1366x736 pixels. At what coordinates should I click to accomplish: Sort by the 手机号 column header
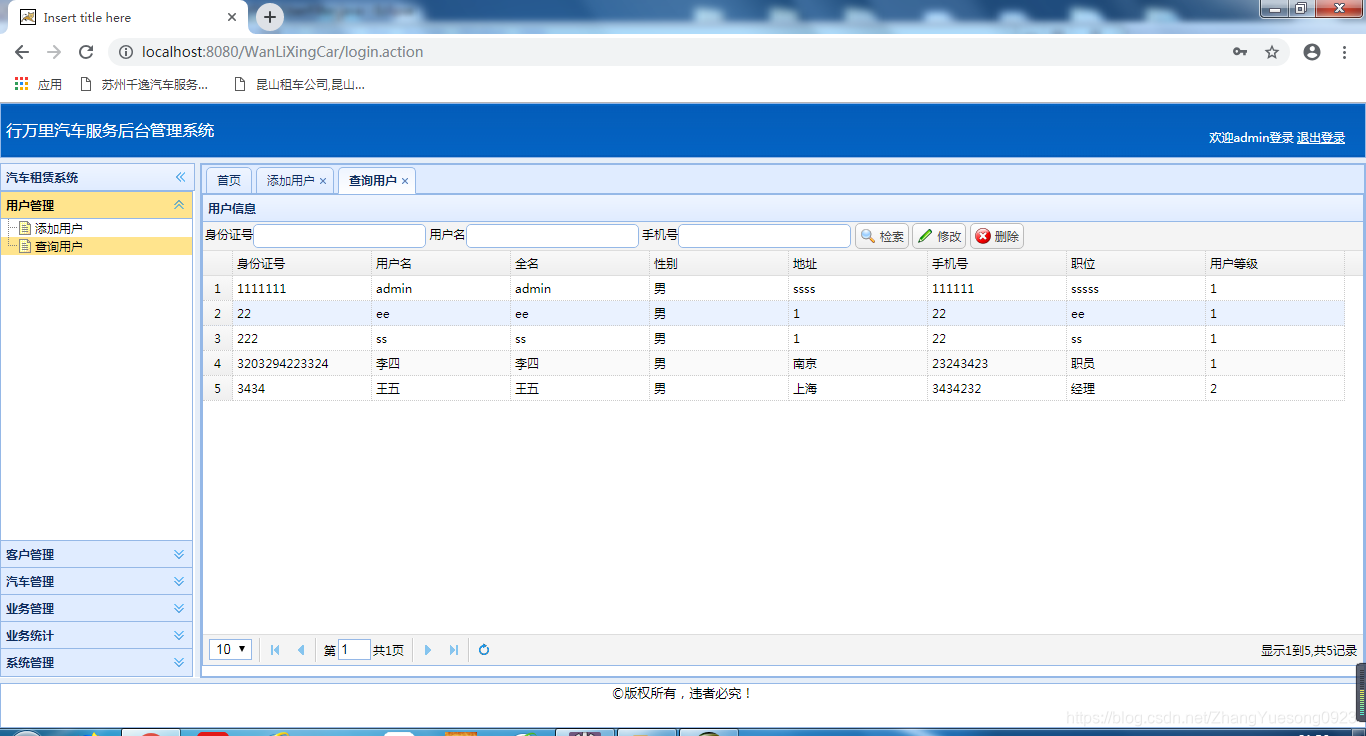click(997, 264)
